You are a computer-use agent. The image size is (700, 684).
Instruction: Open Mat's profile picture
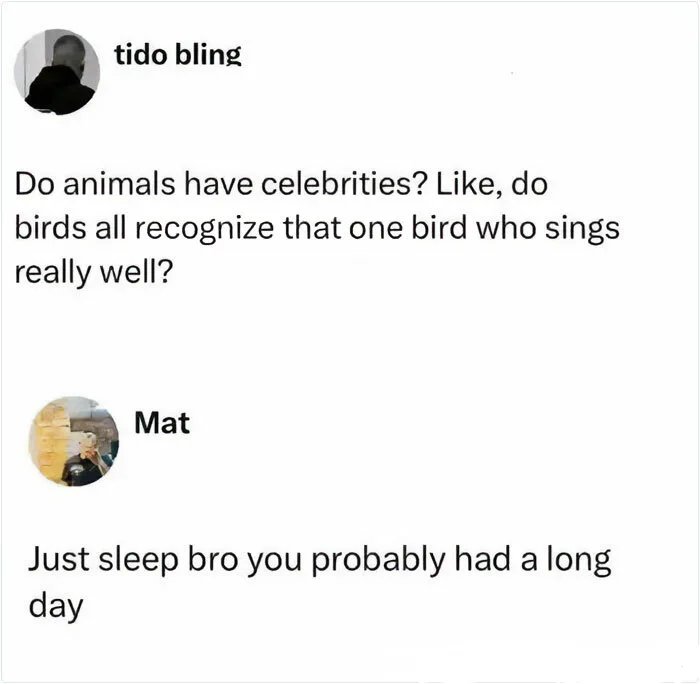(x=74, y=441)
